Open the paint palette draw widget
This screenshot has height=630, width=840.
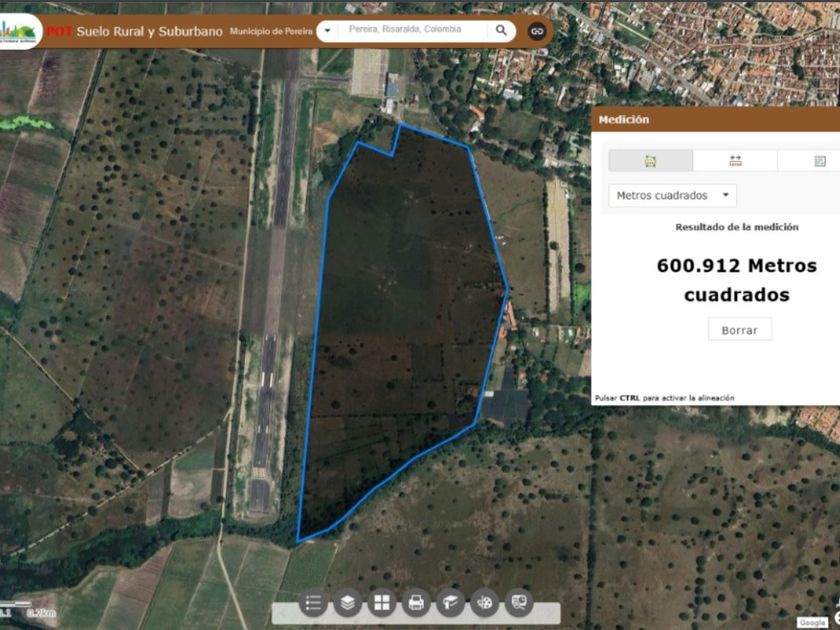[x=484, y=603]
